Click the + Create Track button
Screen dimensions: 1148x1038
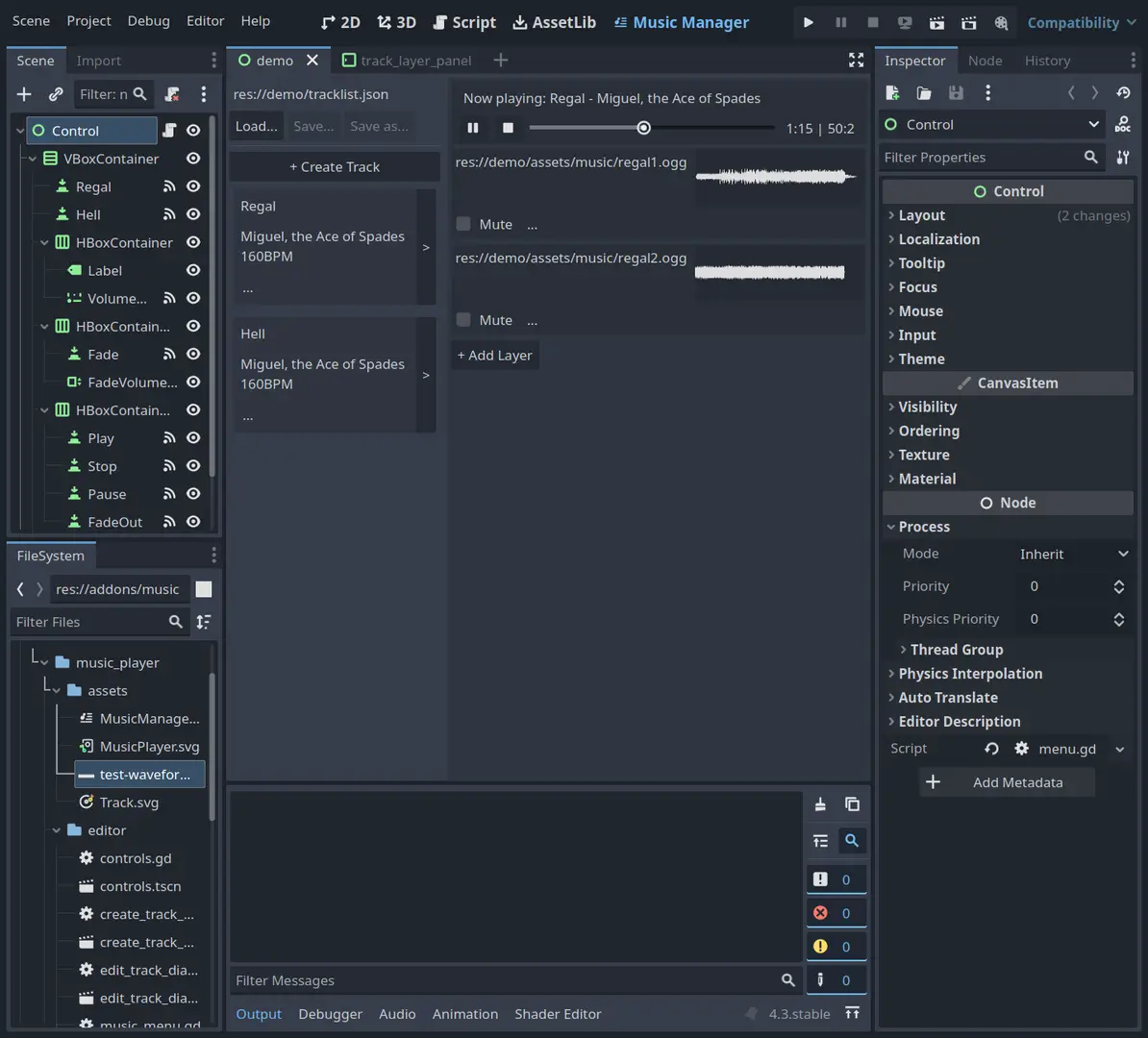pos(335,167)
